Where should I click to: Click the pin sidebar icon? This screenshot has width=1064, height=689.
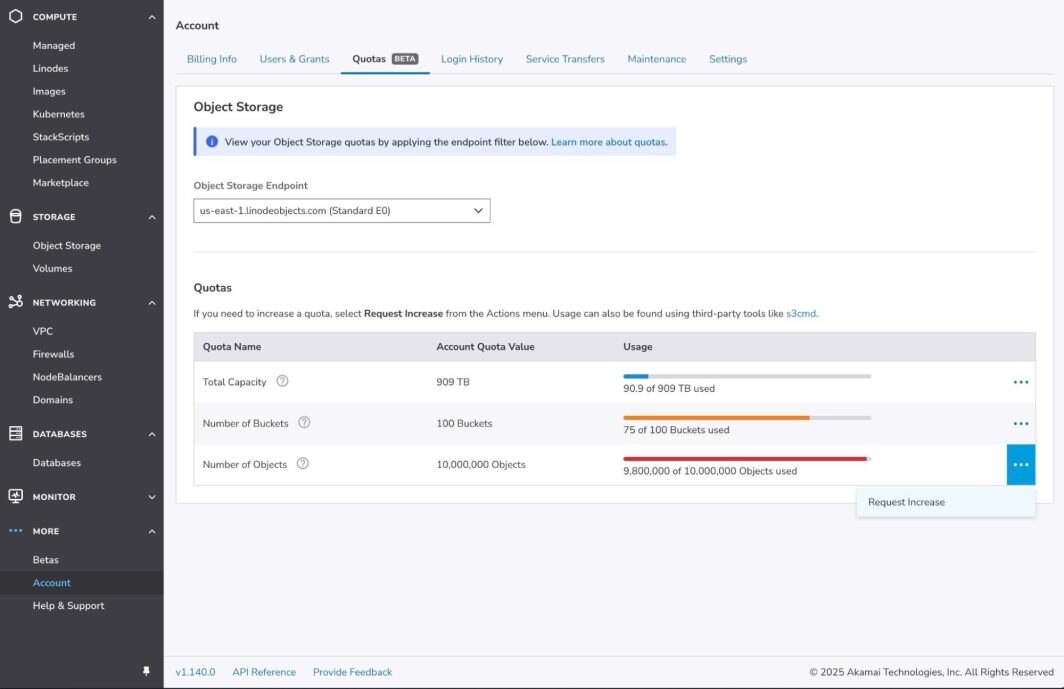(x=146, y=672)
